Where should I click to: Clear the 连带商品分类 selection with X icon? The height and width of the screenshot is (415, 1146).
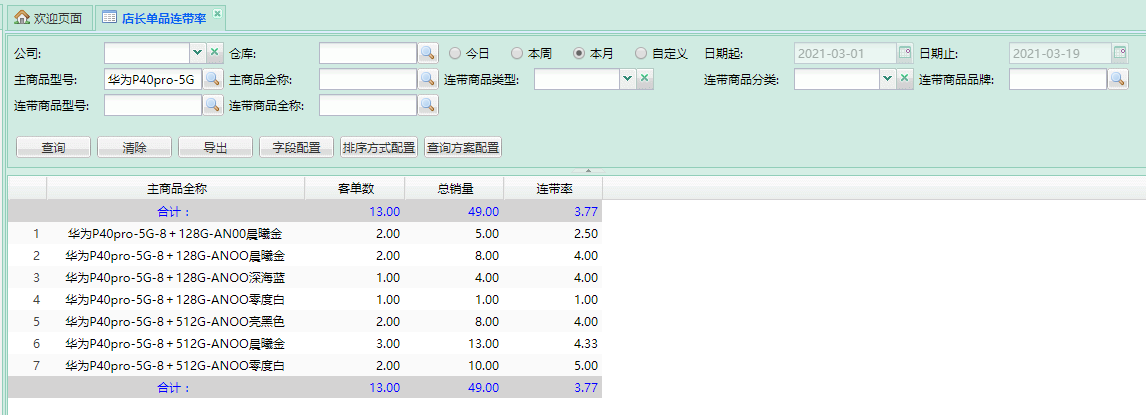[904, 80]
